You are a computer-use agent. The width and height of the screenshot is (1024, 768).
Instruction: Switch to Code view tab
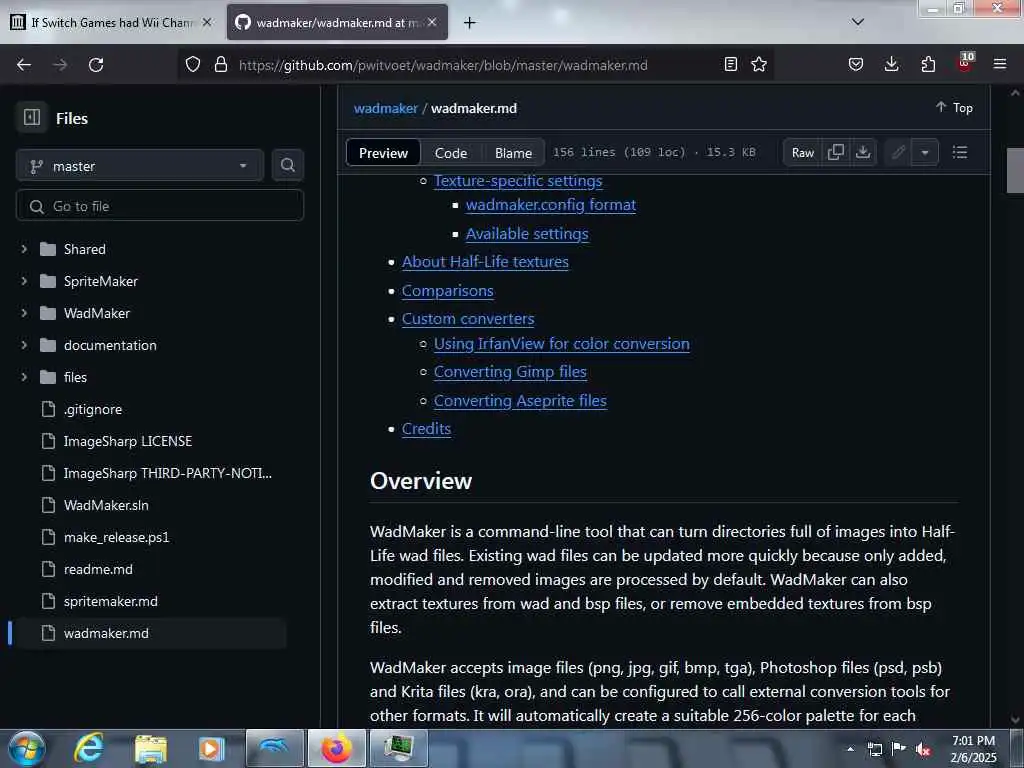pos(451,153)
